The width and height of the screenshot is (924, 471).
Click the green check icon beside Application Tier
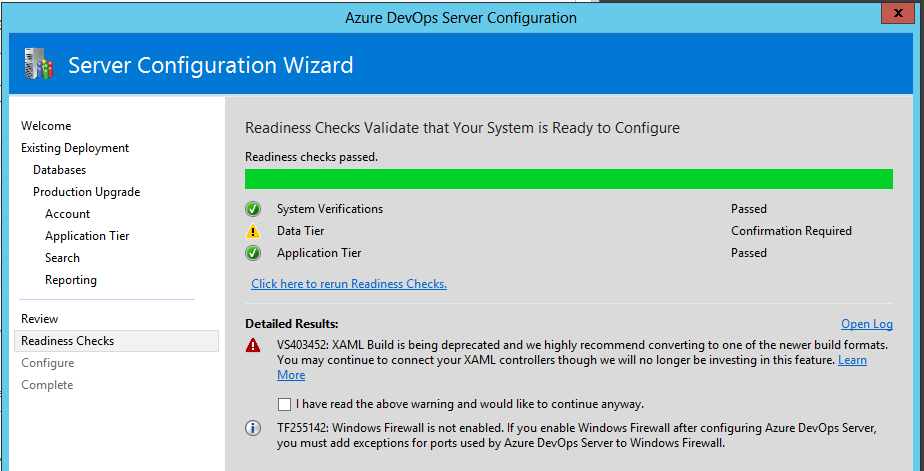[253, 253]
